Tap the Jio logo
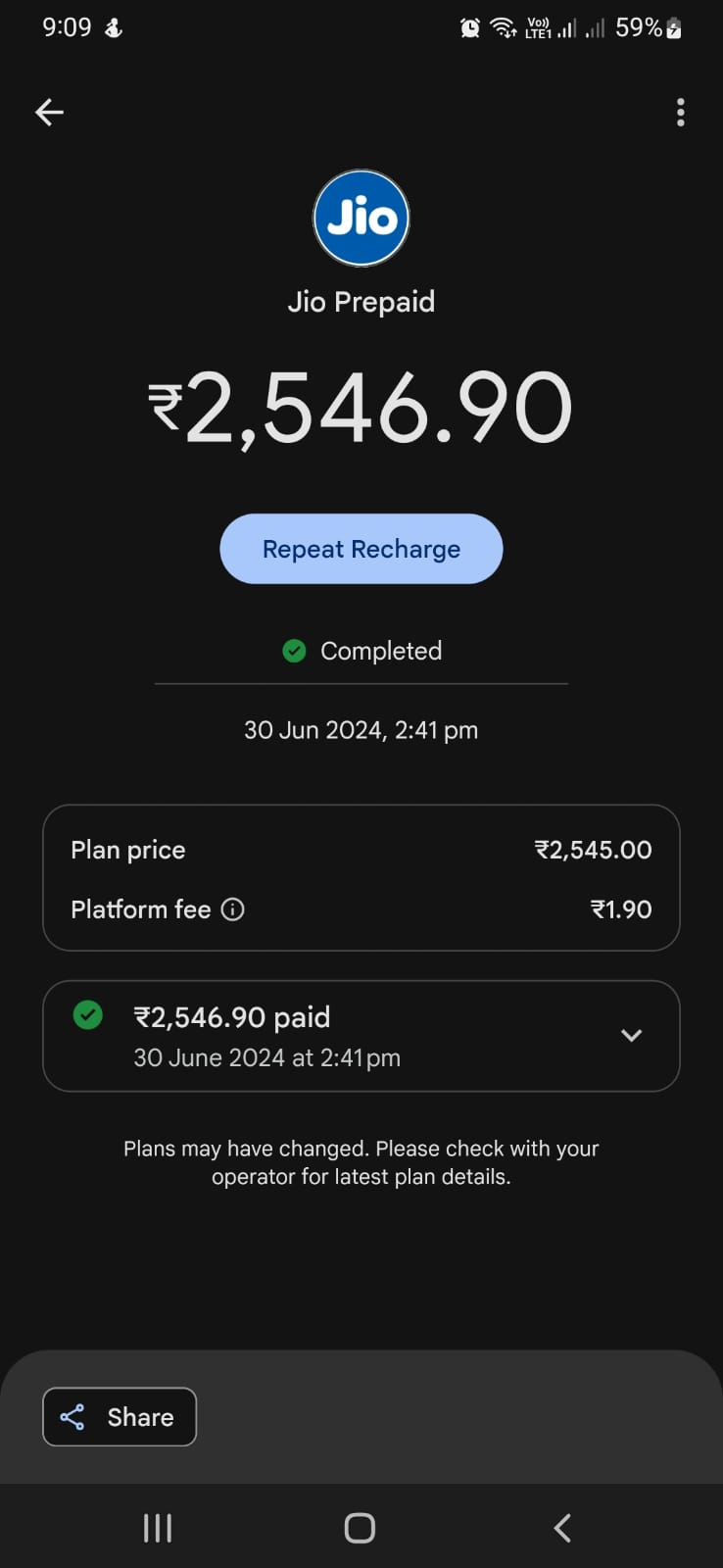723x1568 pixels. pyautogui.click(x=361, y=218)
